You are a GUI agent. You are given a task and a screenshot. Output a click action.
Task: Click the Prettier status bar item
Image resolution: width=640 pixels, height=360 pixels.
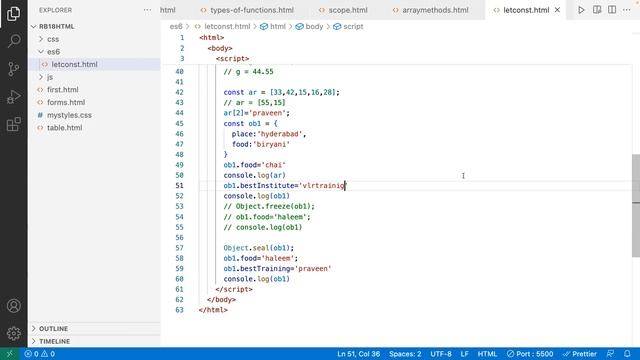pos(580,354)
